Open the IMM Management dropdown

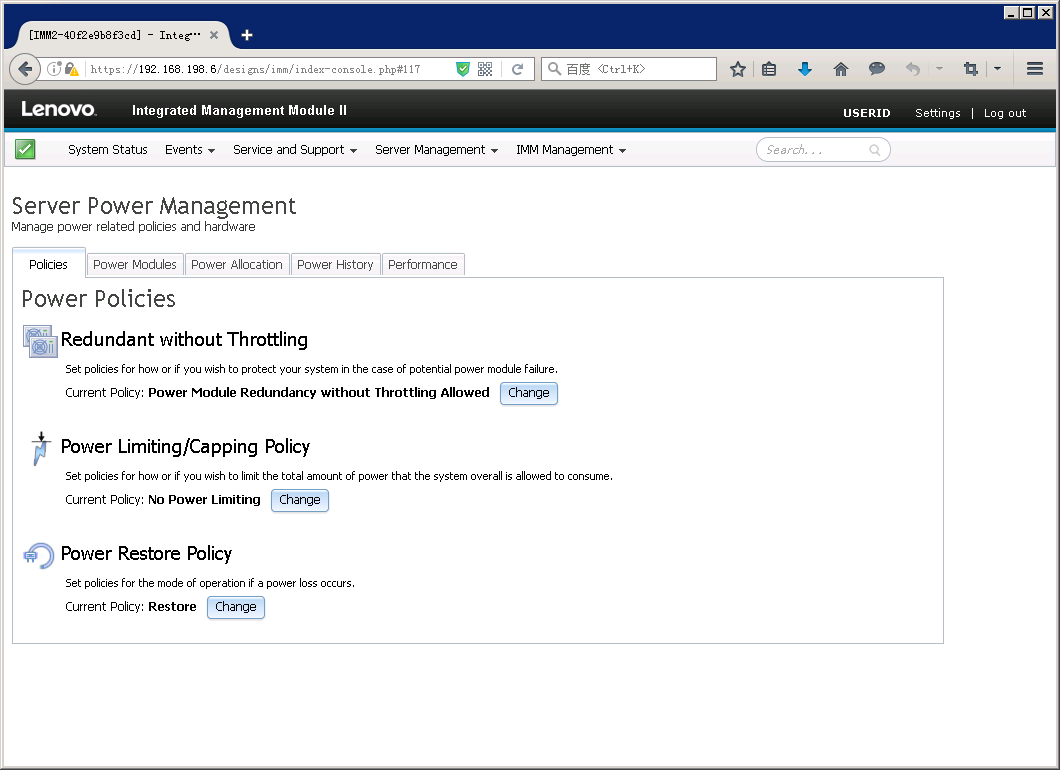(571, 149)
